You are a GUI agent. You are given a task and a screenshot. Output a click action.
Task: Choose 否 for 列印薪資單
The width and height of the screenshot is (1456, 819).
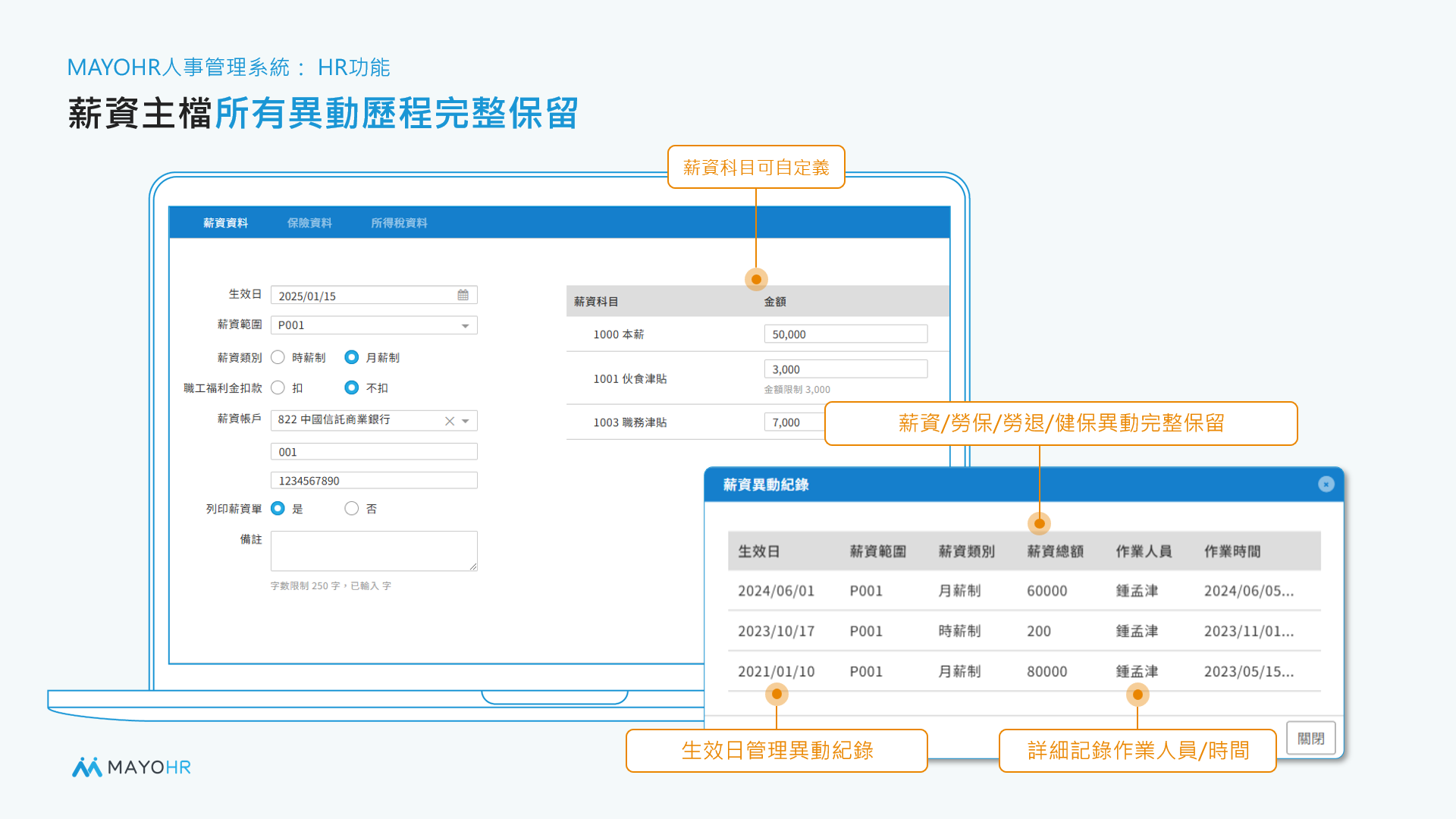pyautogui.click(x=351, y=508)
